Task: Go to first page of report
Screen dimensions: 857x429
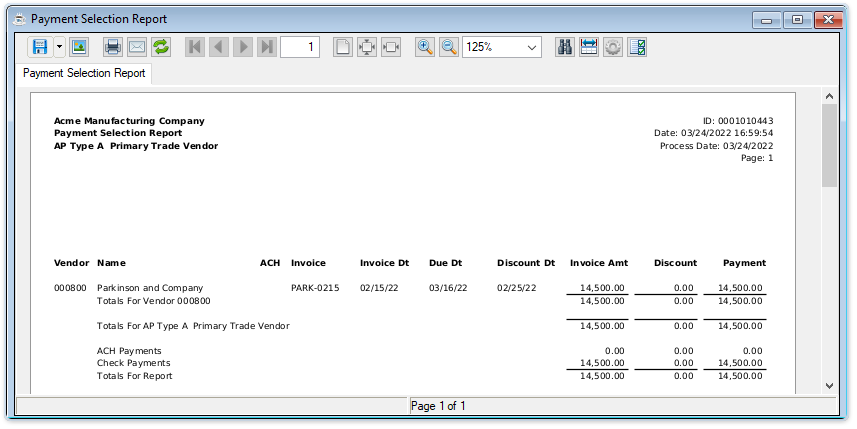Action: coord(195,47)
